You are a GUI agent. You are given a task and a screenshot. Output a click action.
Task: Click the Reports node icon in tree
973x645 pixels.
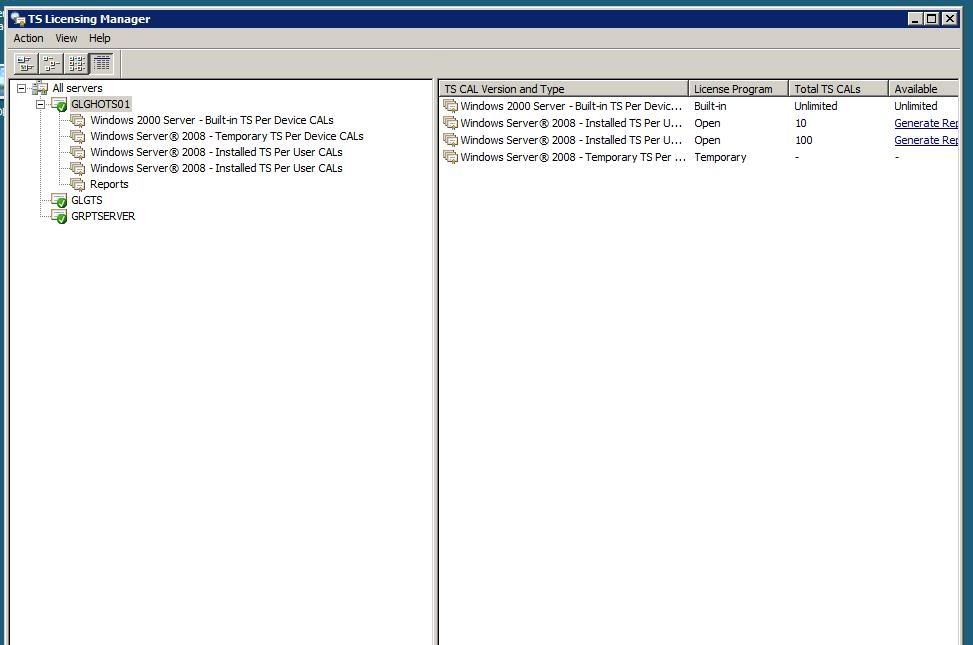[x=78, y=184]
